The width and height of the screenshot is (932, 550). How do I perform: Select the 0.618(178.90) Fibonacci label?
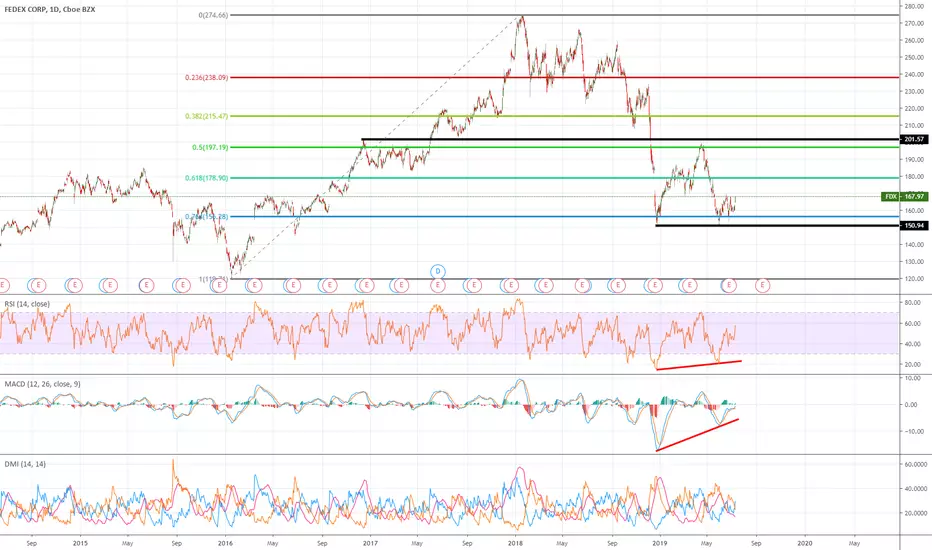click(206, 178)
